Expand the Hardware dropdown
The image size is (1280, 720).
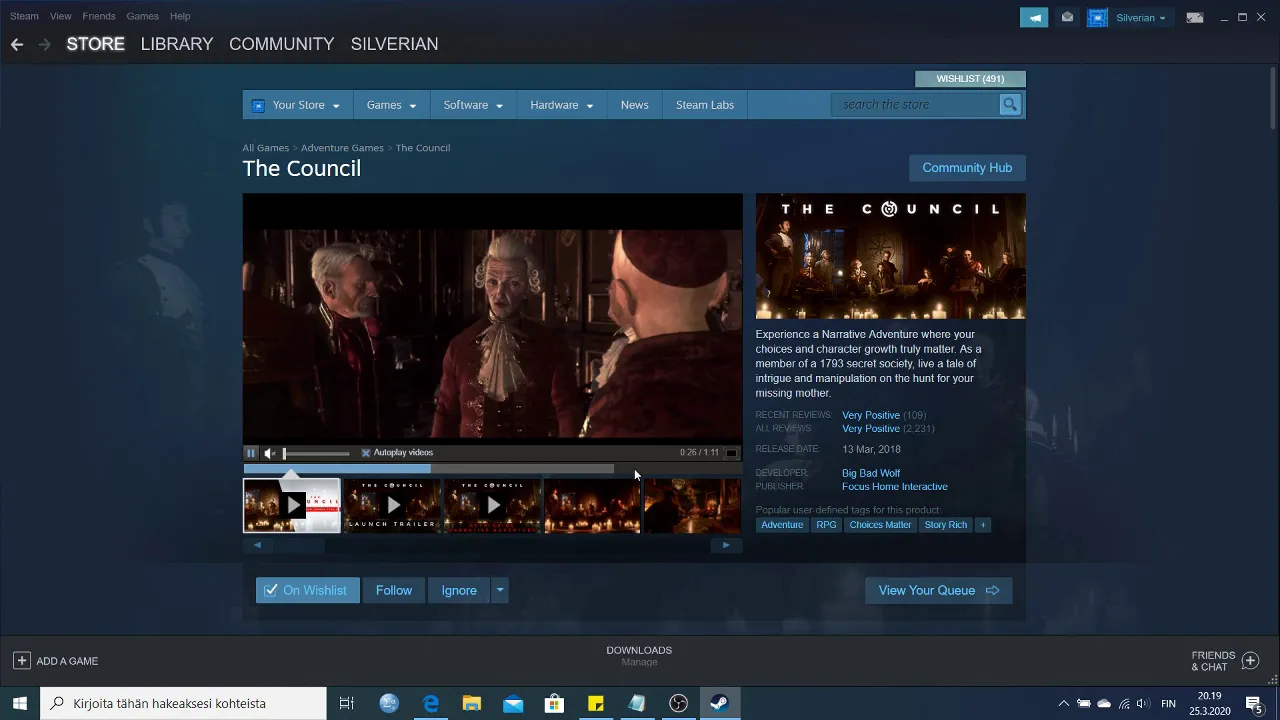[x=562, y=105]
